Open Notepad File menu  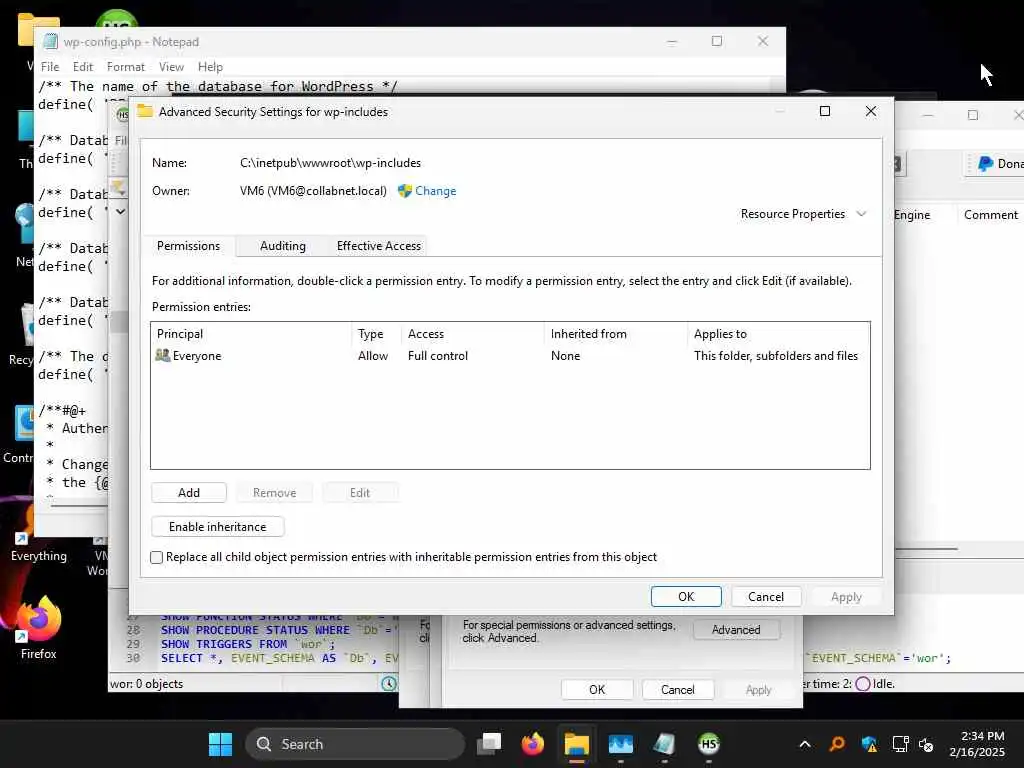[x=50, y=67]
